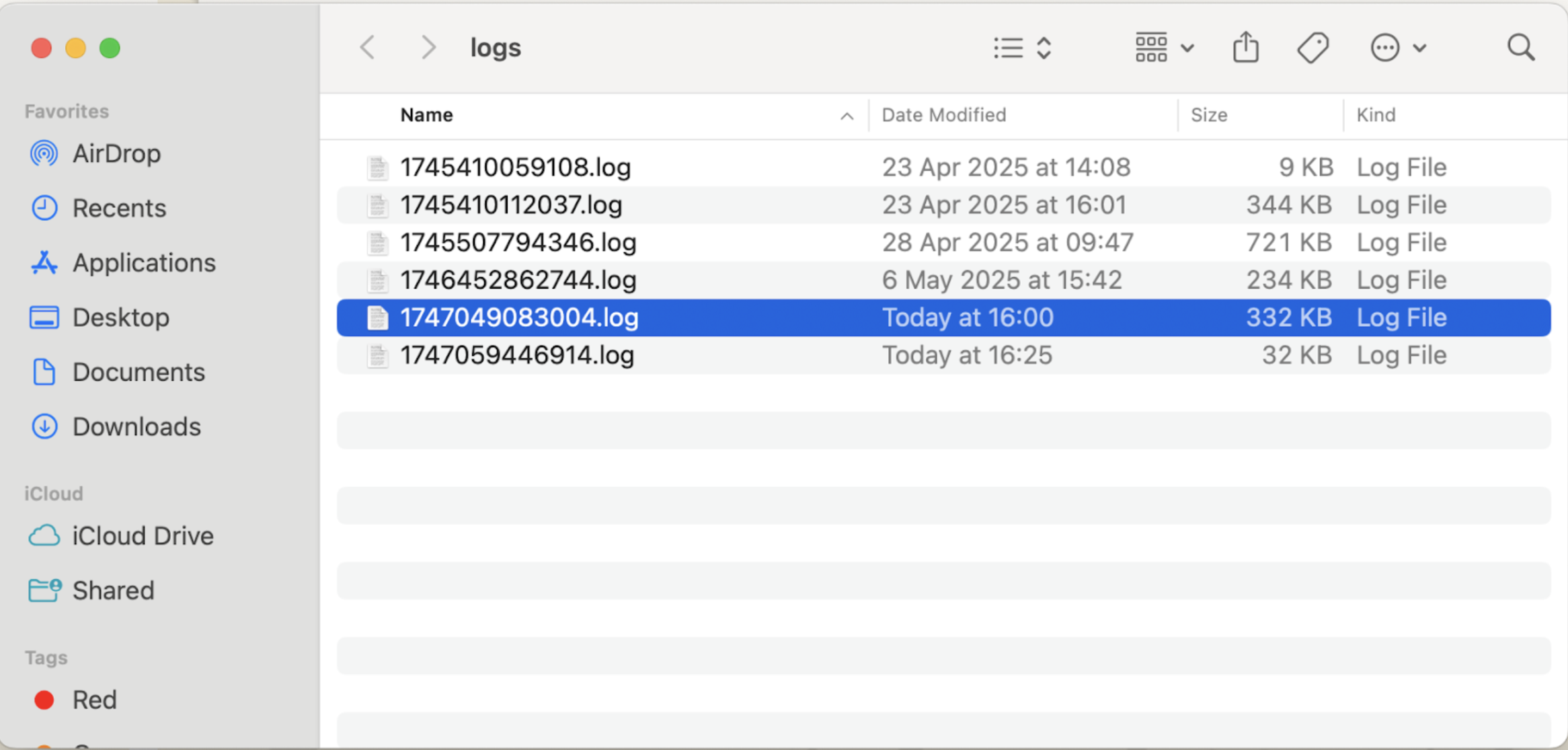The width and height of the screenshot is (1568, 750).
Task: Toggle sort direction via Name column arrow
Action: 847,116
